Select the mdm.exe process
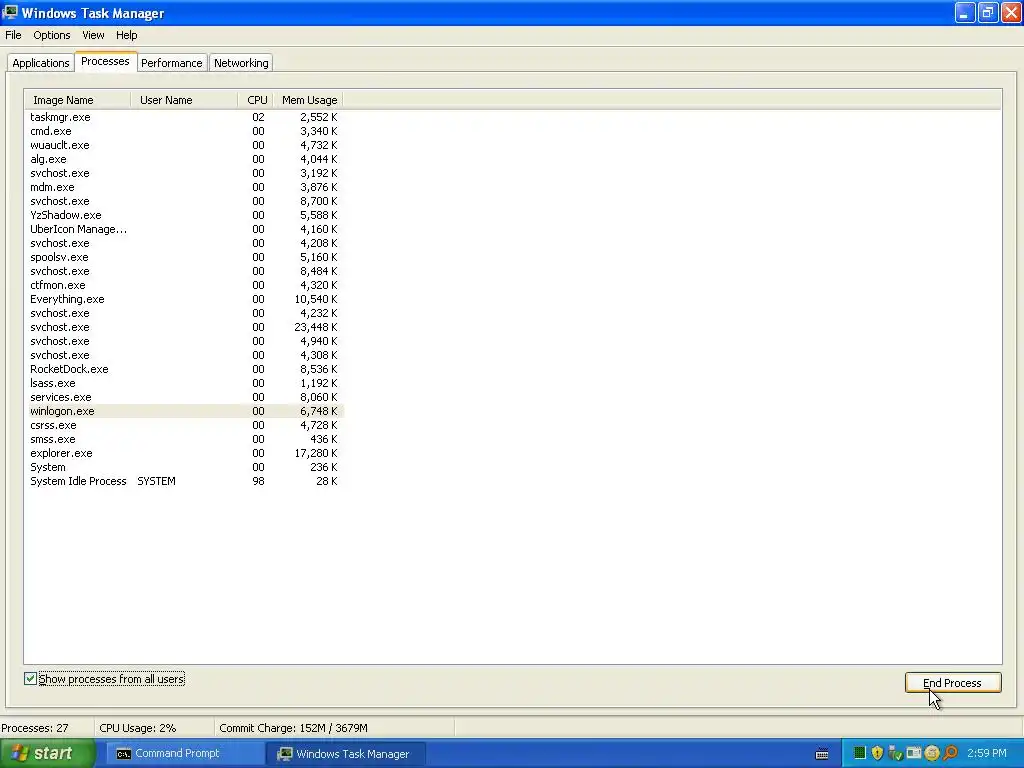 point(184,187)
